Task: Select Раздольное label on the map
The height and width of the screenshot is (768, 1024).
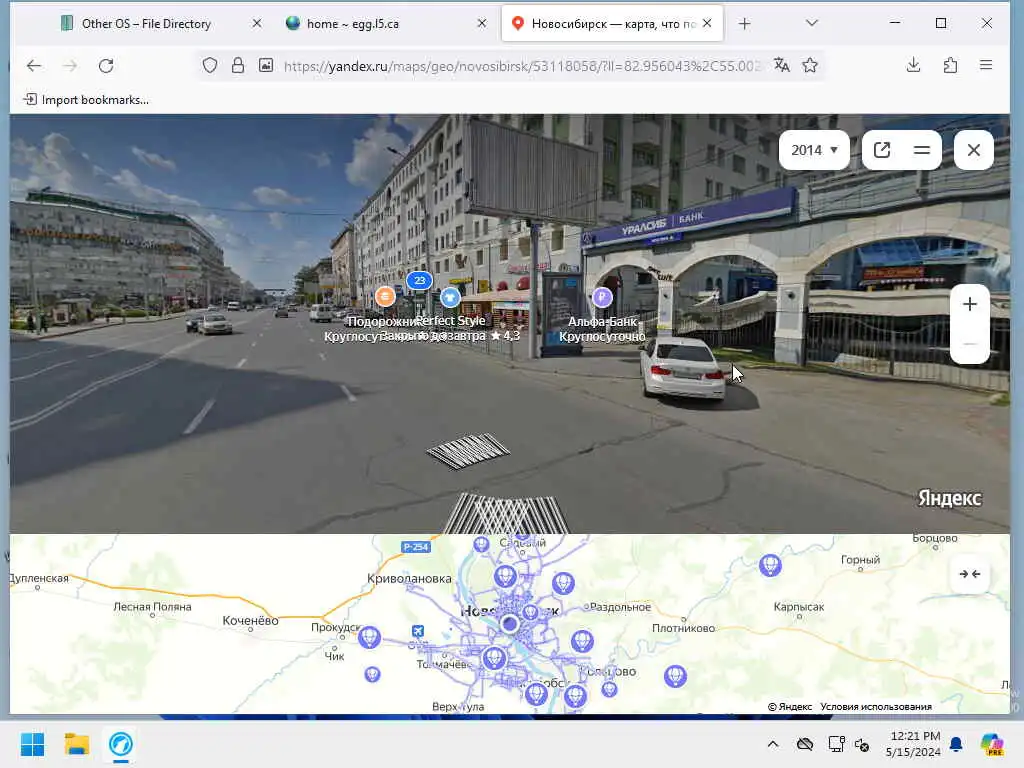Action: [620, 607]
